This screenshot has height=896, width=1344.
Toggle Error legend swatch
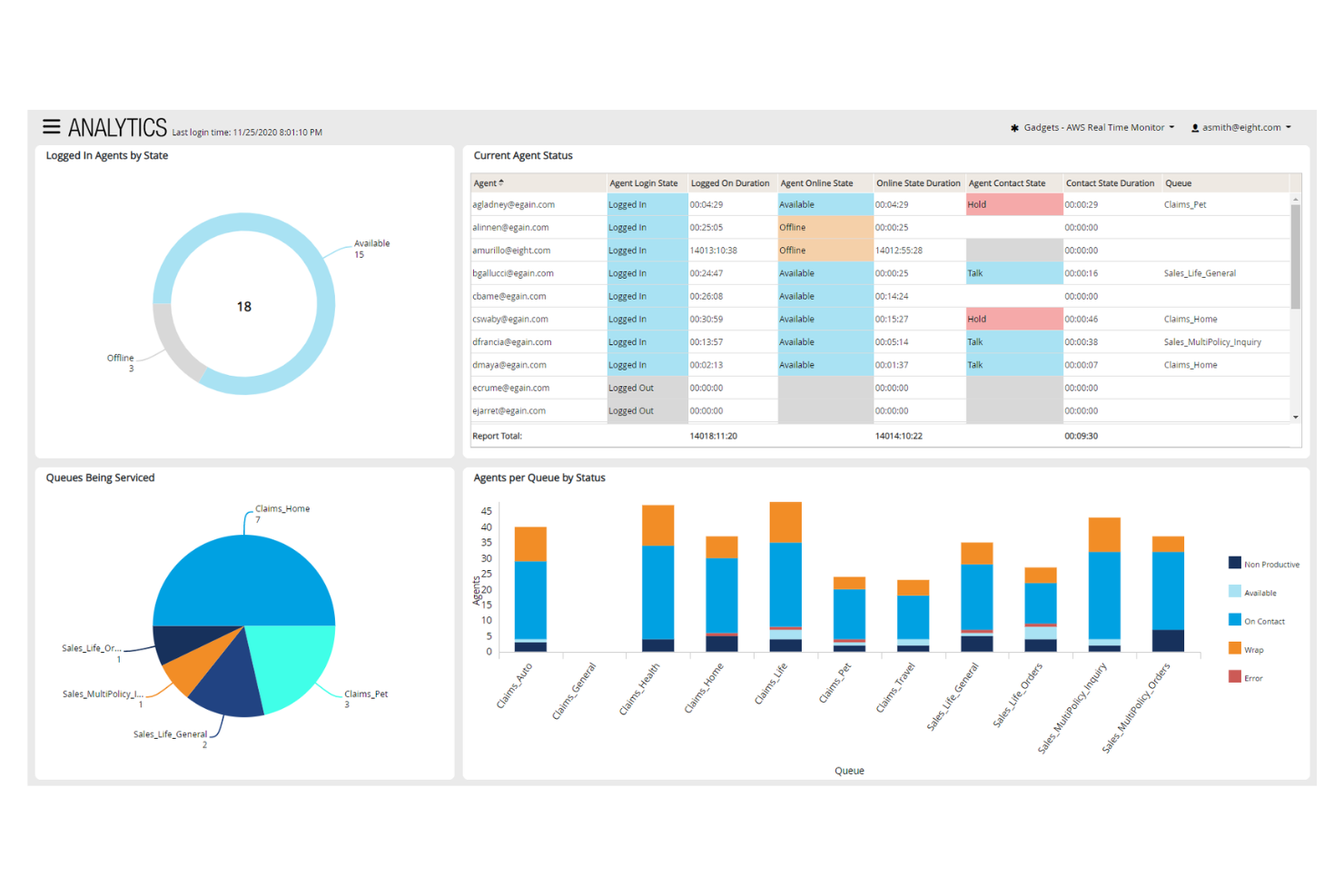(1235, 676)
